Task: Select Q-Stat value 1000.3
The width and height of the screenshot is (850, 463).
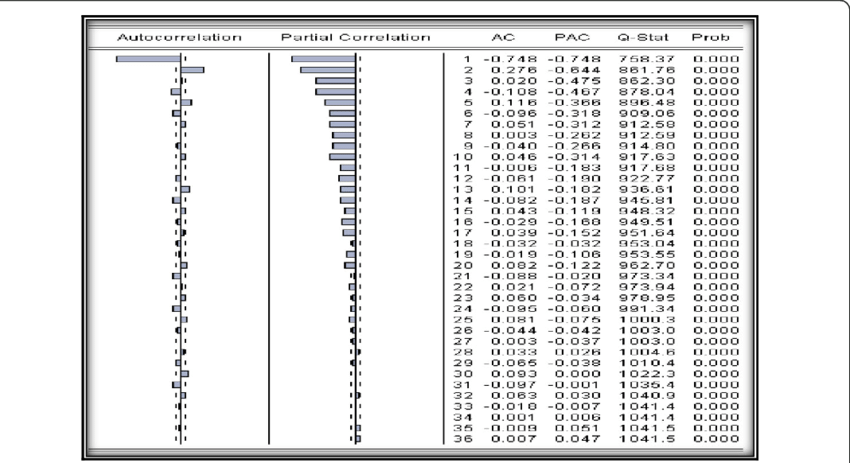Action: [647, 319]
